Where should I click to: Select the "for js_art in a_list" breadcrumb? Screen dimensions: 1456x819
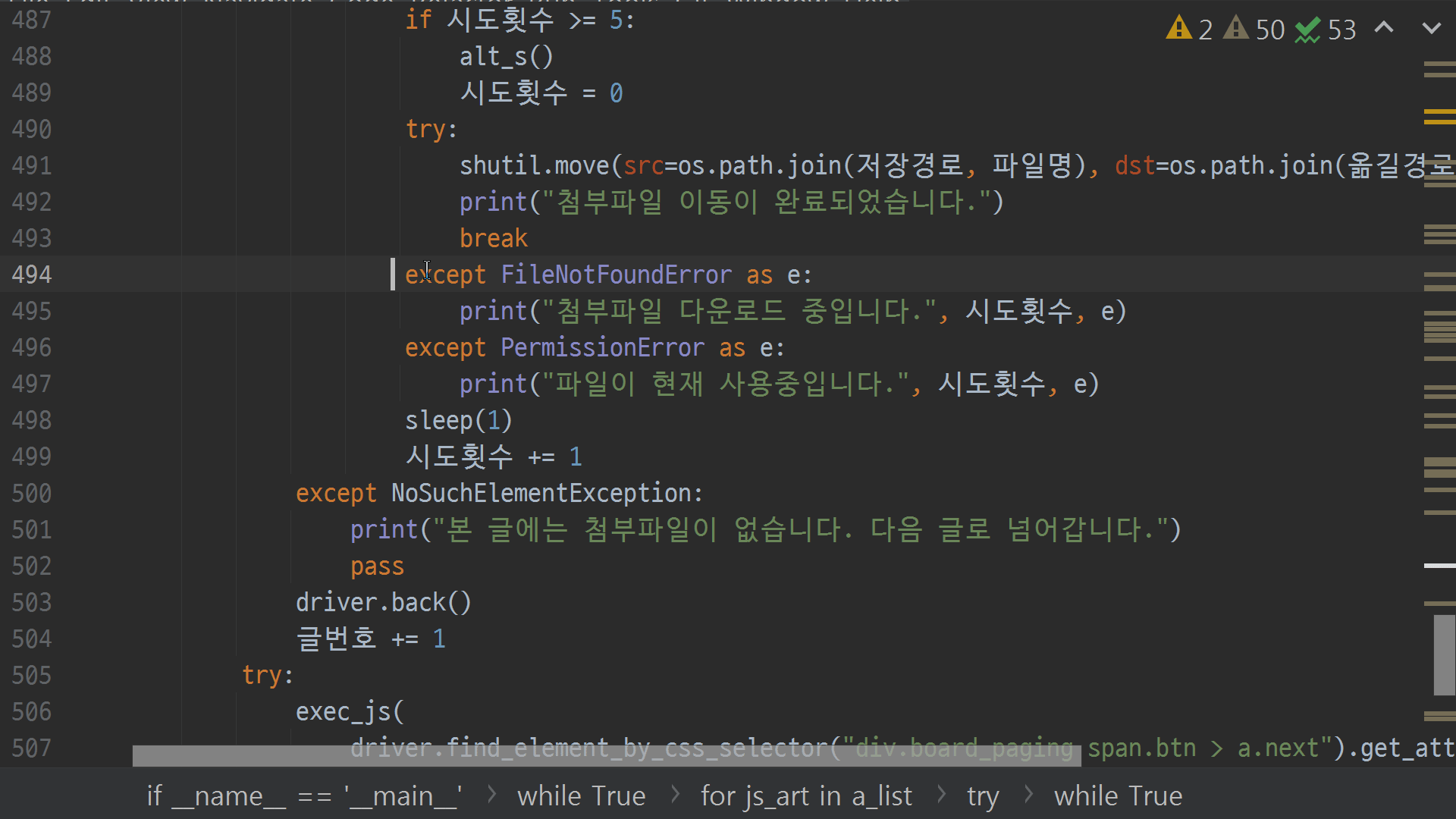[x=806, y=795]
